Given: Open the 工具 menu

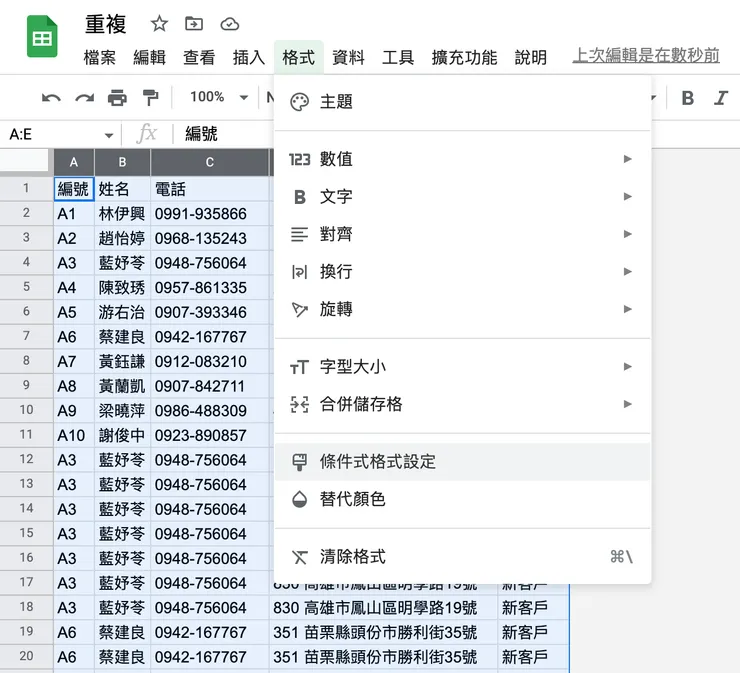Looking at the screenshot, I should pos(398,57).
